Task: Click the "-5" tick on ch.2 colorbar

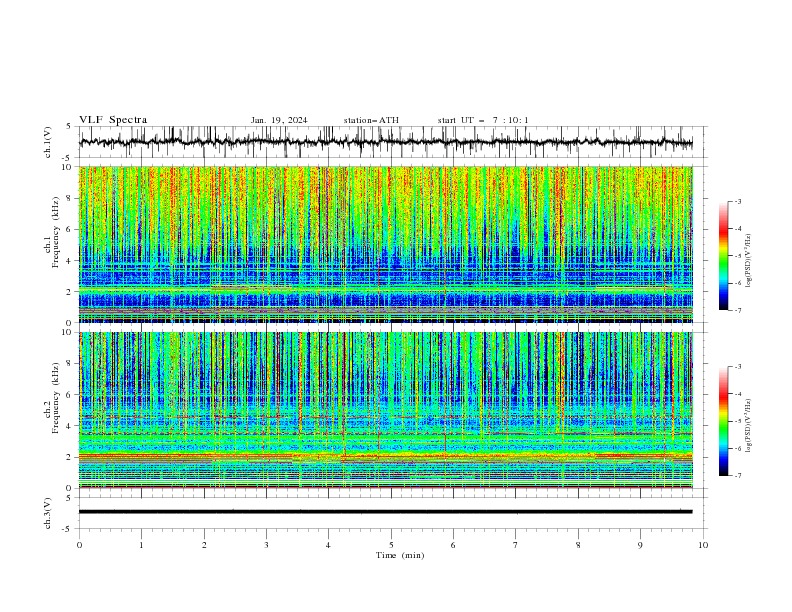Action: (737, 421)
